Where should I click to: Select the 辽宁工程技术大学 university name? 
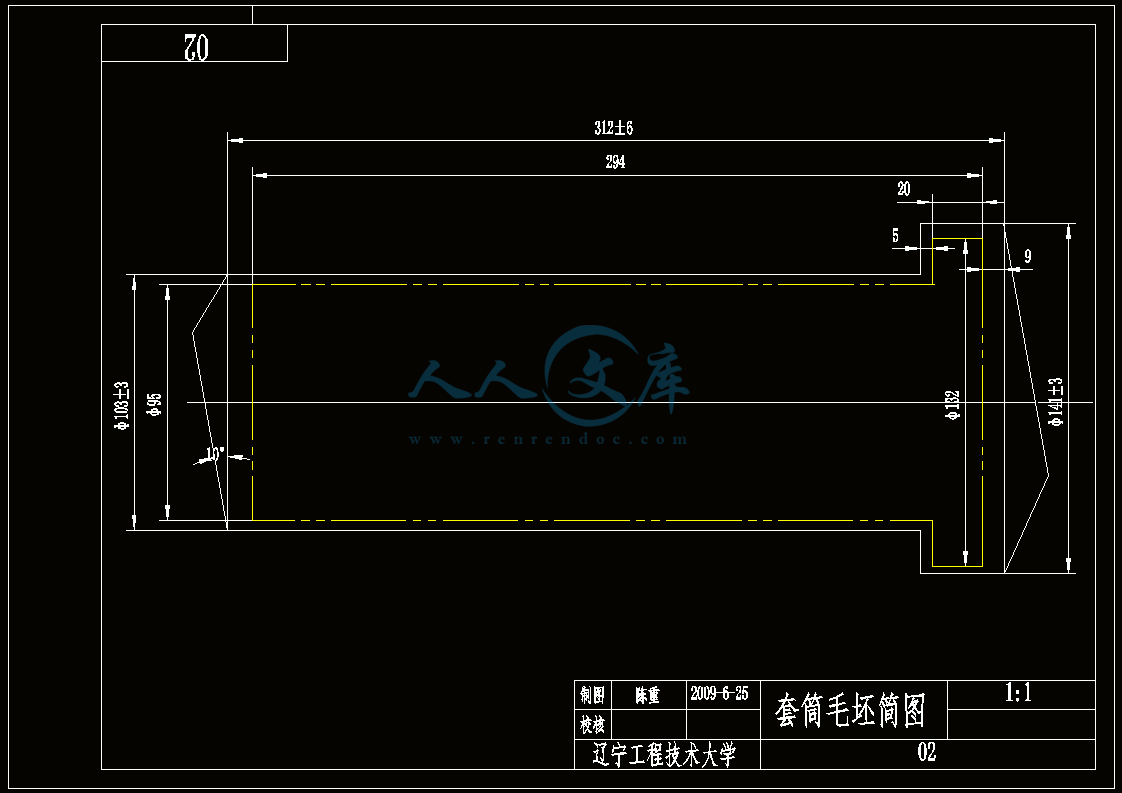pyautogui.click(x=665, y=754)
